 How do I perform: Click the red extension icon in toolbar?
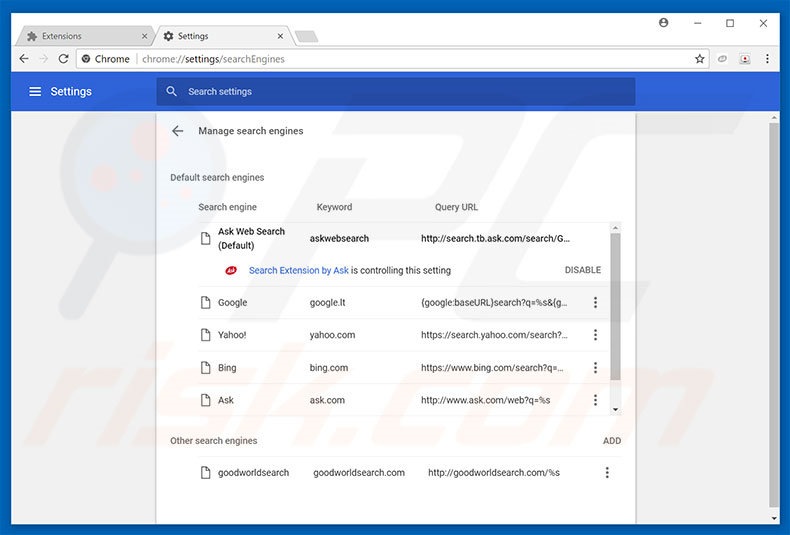click(745, 59)
